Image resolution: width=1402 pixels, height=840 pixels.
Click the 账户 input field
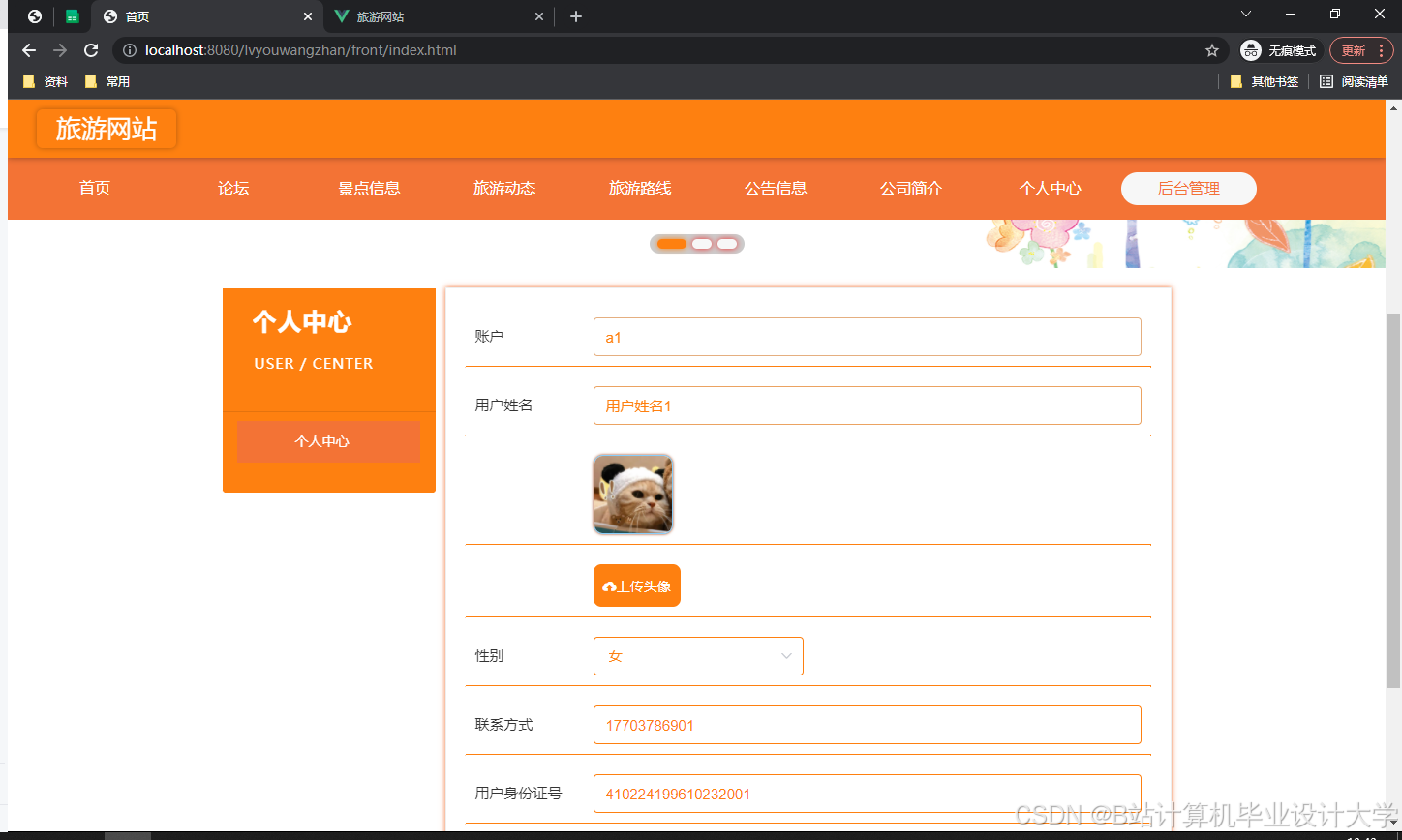pos(868,337)
